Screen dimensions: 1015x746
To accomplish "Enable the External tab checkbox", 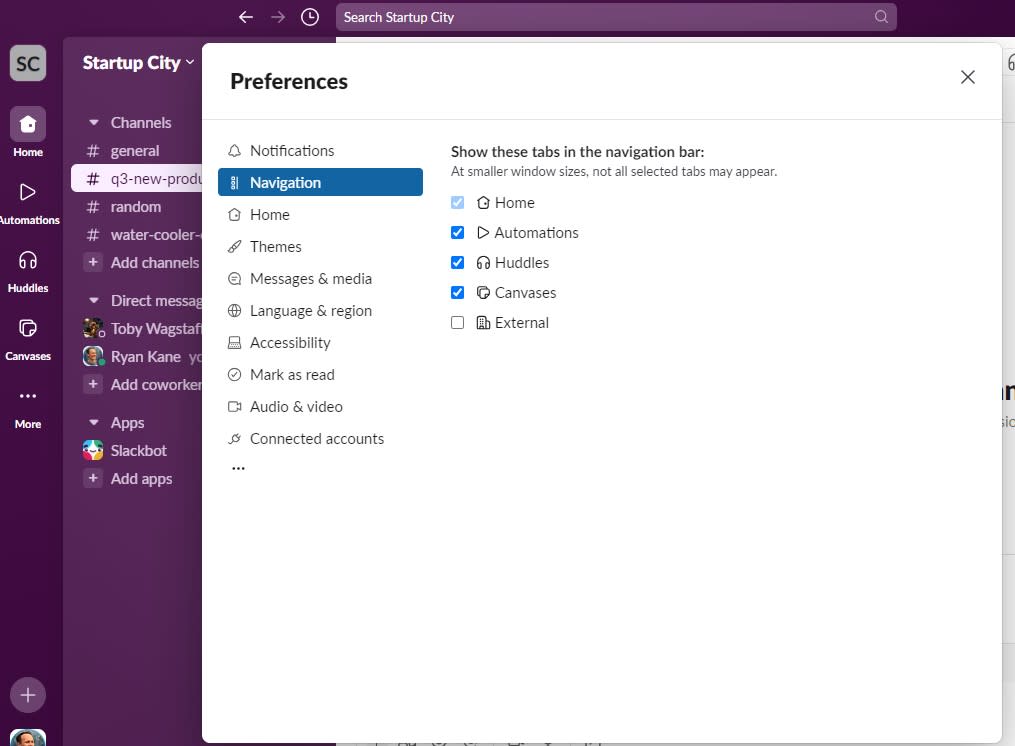I will 458,322.
